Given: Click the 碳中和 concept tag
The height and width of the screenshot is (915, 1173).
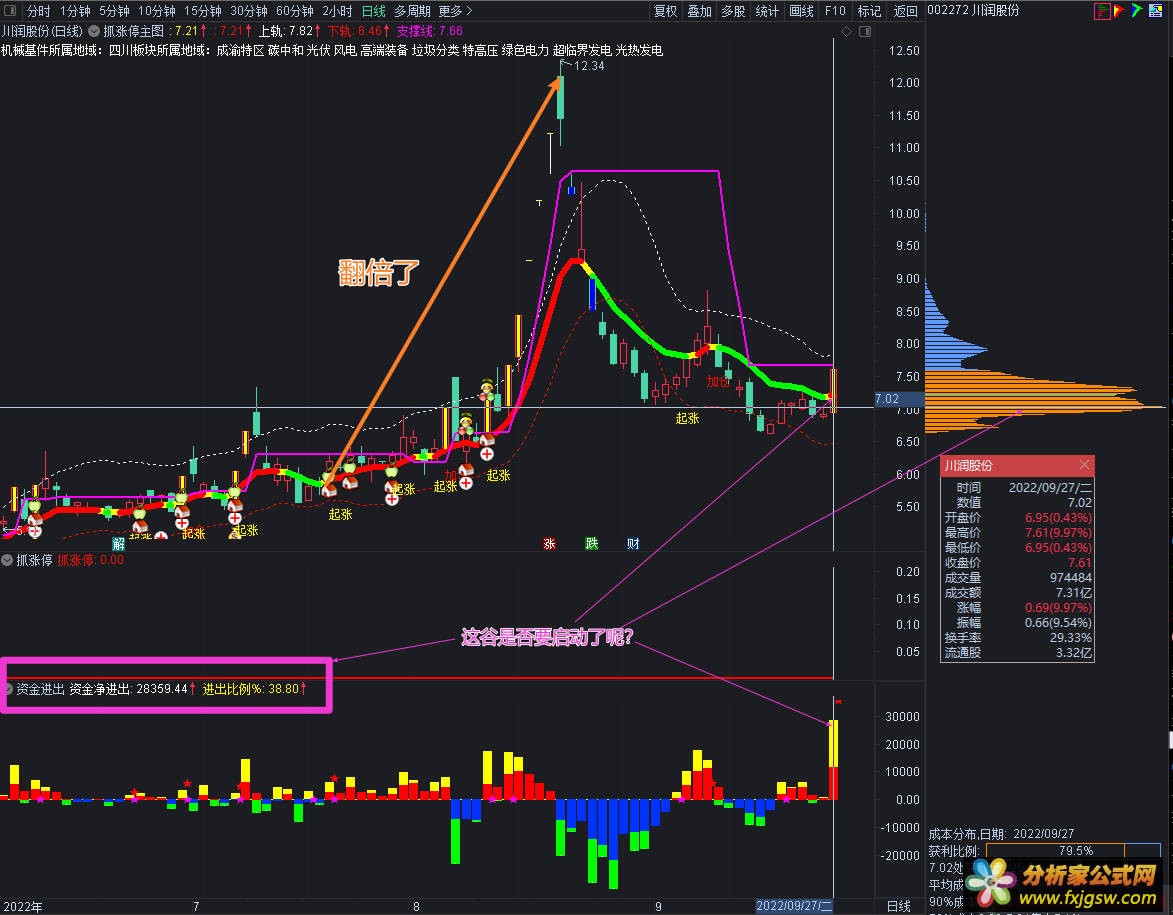Looking at the screenshot, I should [x=286, y=50].
